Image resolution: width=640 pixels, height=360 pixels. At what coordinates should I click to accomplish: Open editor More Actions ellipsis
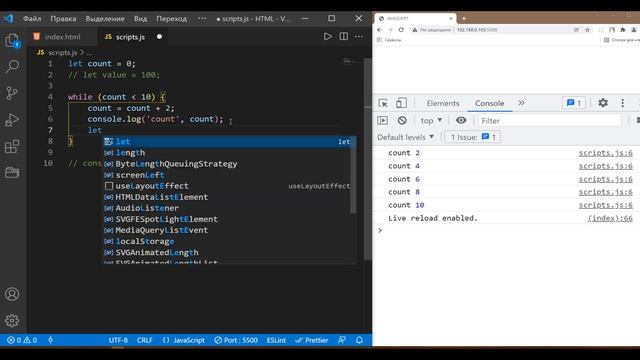coord(359,36)
